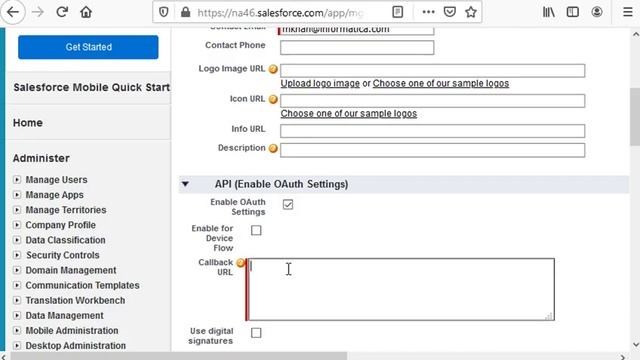Image resolution: width=640 pixels, height=360 pixels.
Task: Click the browser forward arrow
Action: [38, 12]
